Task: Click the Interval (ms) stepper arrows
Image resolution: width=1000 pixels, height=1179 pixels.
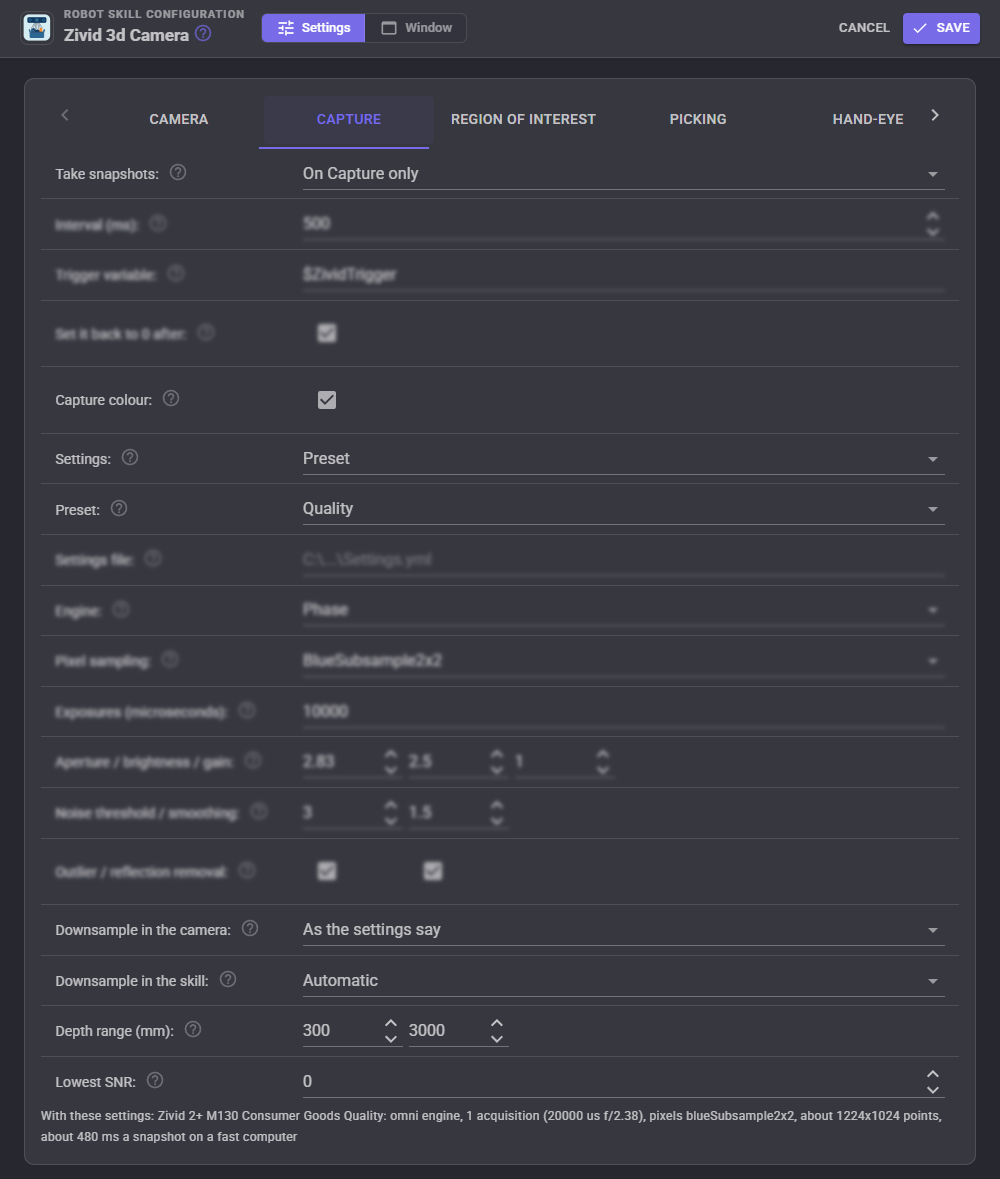Action: click(933, 224)
